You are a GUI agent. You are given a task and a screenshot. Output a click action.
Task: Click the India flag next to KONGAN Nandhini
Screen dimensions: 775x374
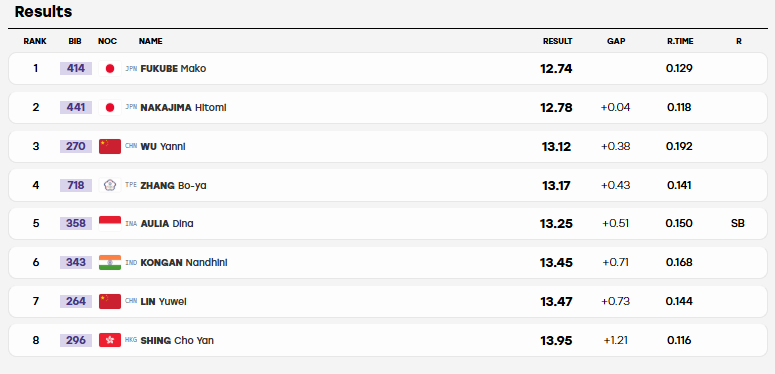[110, 262]
